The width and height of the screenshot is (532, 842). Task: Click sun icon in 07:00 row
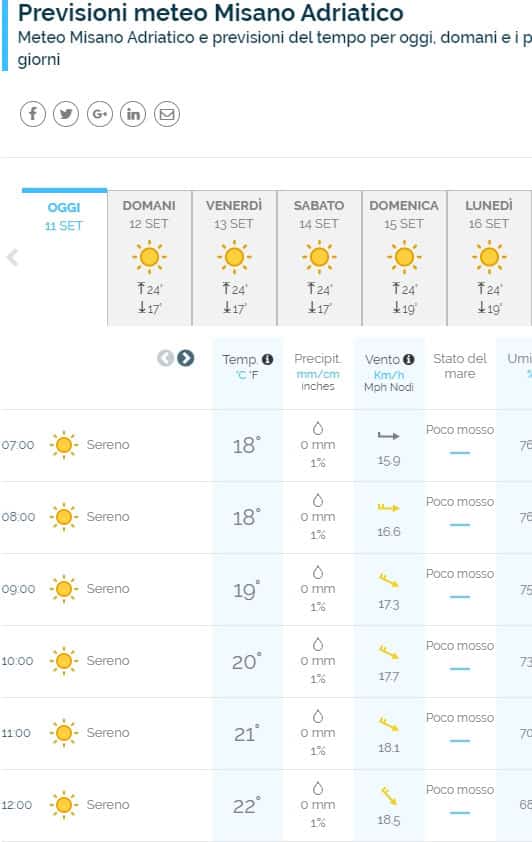[64, 445]
